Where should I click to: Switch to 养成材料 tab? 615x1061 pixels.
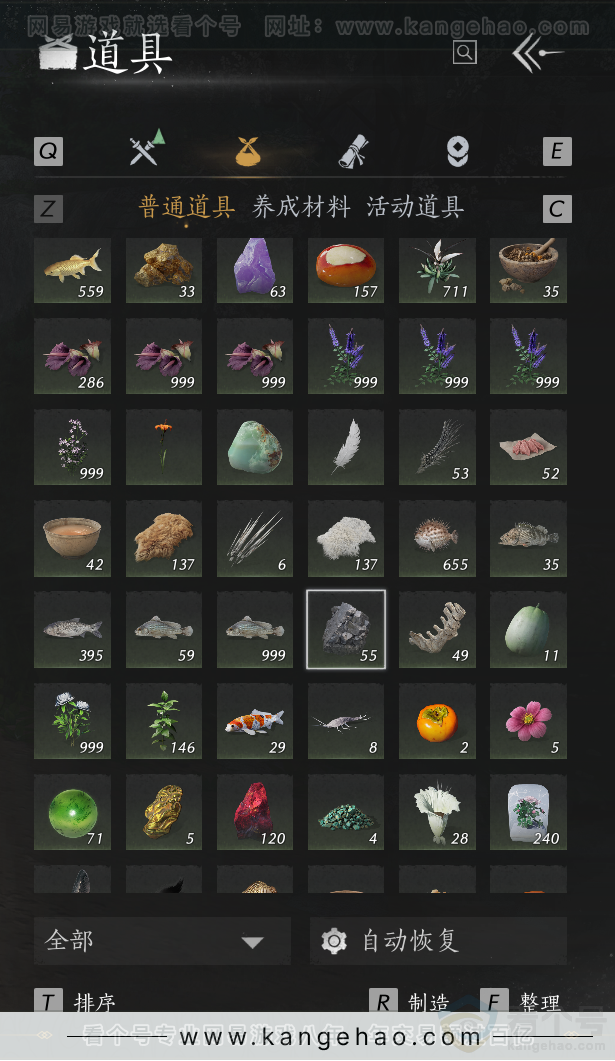(301, 207)
